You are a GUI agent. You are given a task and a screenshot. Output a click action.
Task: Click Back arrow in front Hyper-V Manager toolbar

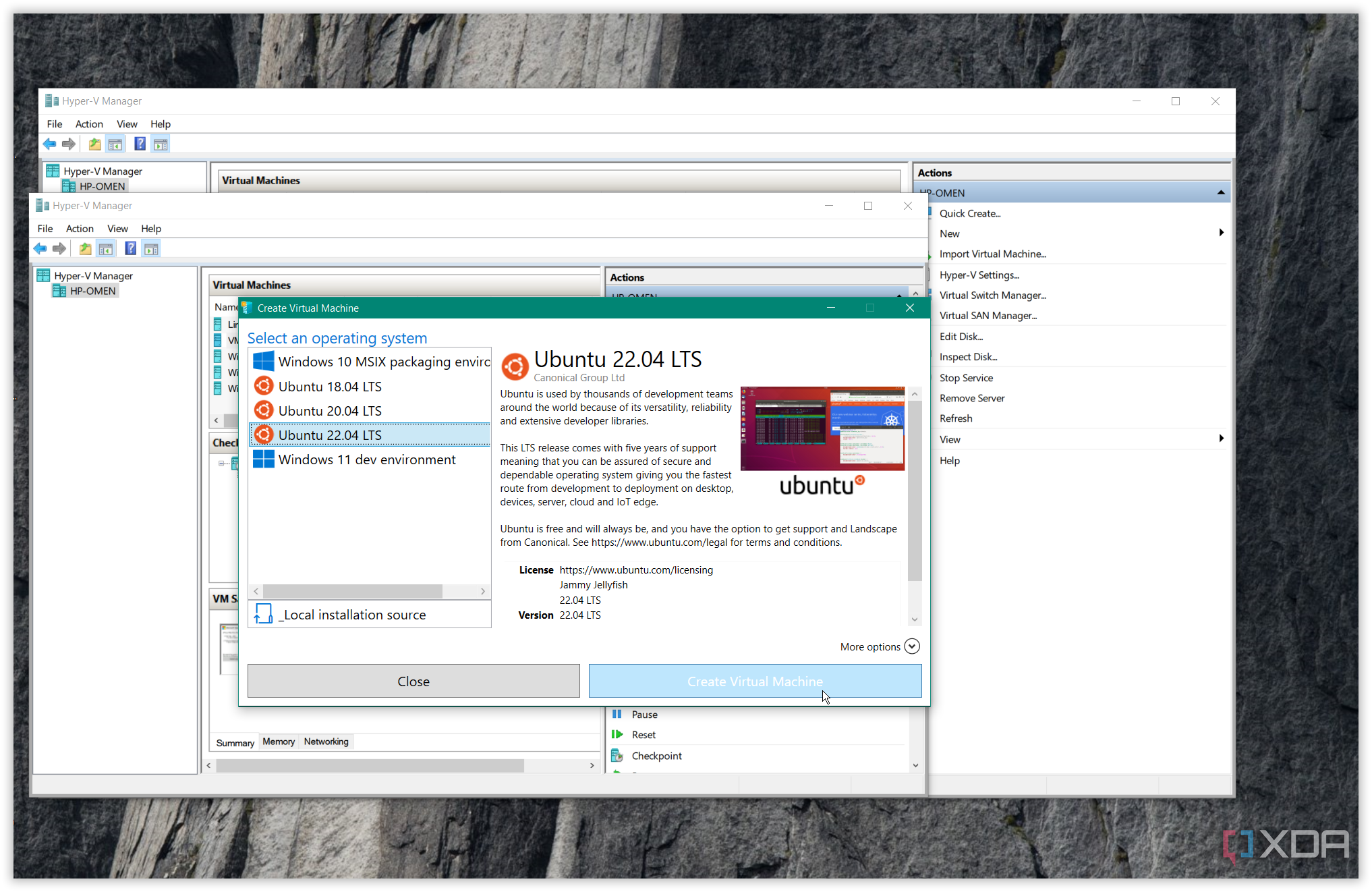coord(40,249)
